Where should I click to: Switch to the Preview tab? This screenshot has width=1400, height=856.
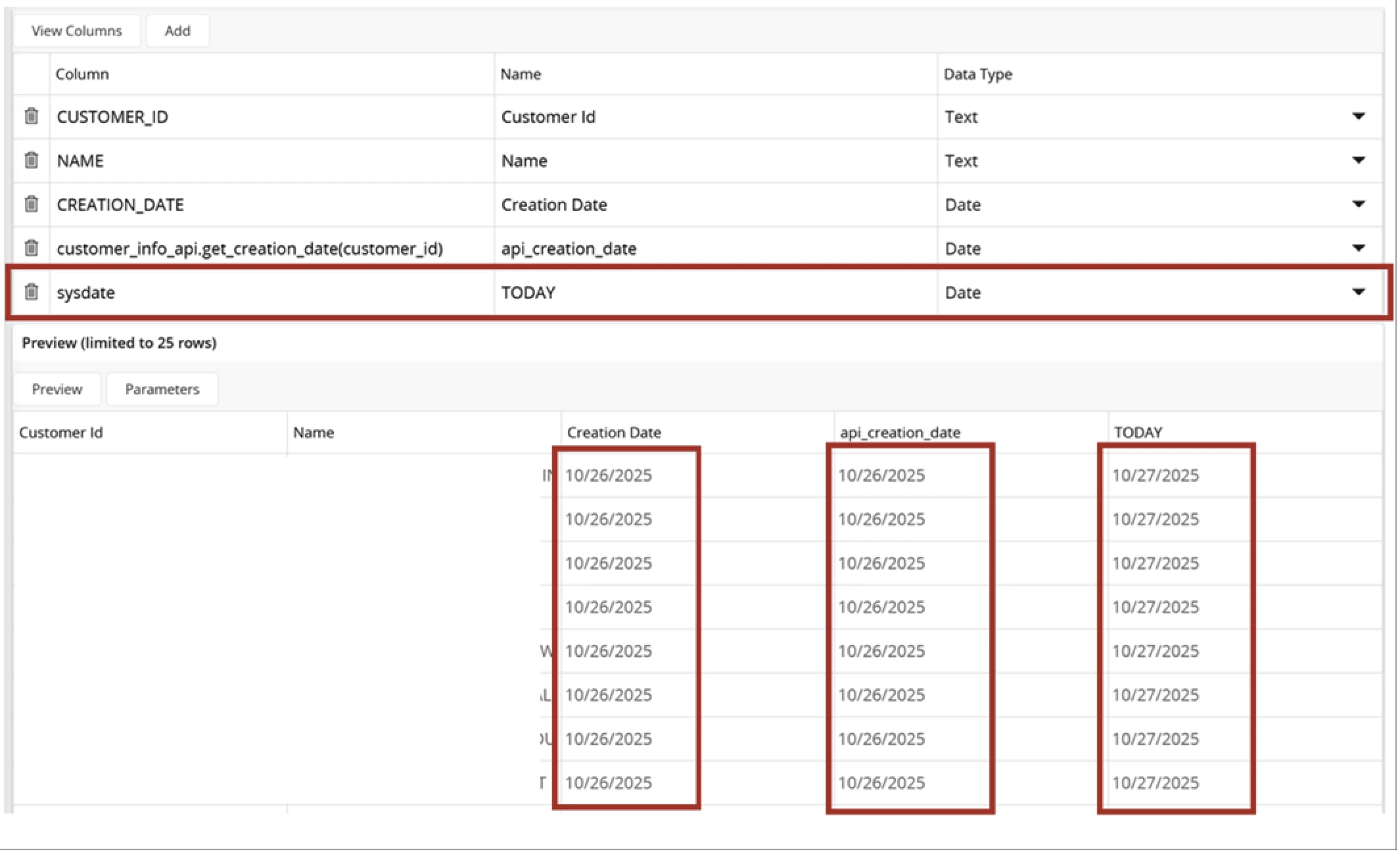[57, 389]
